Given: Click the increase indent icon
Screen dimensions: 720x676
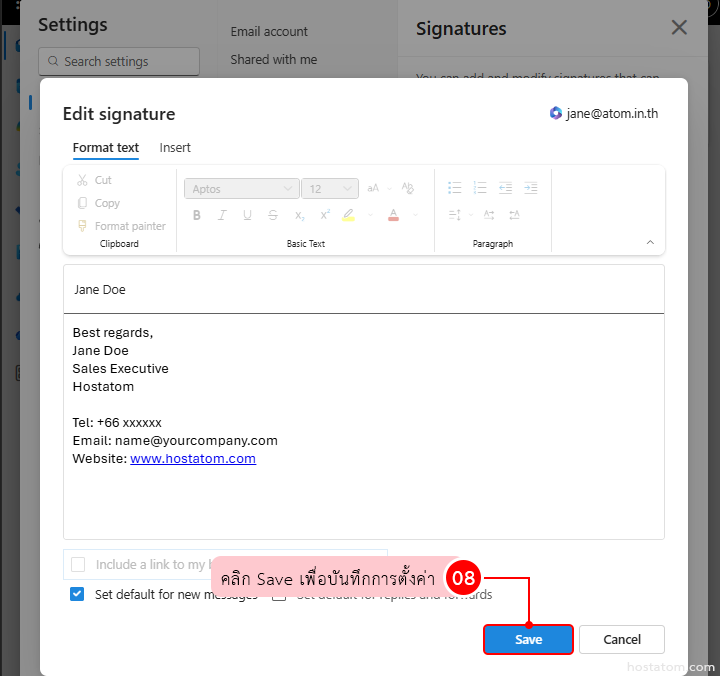Looking at the screenshot, I should coord(530,188).
